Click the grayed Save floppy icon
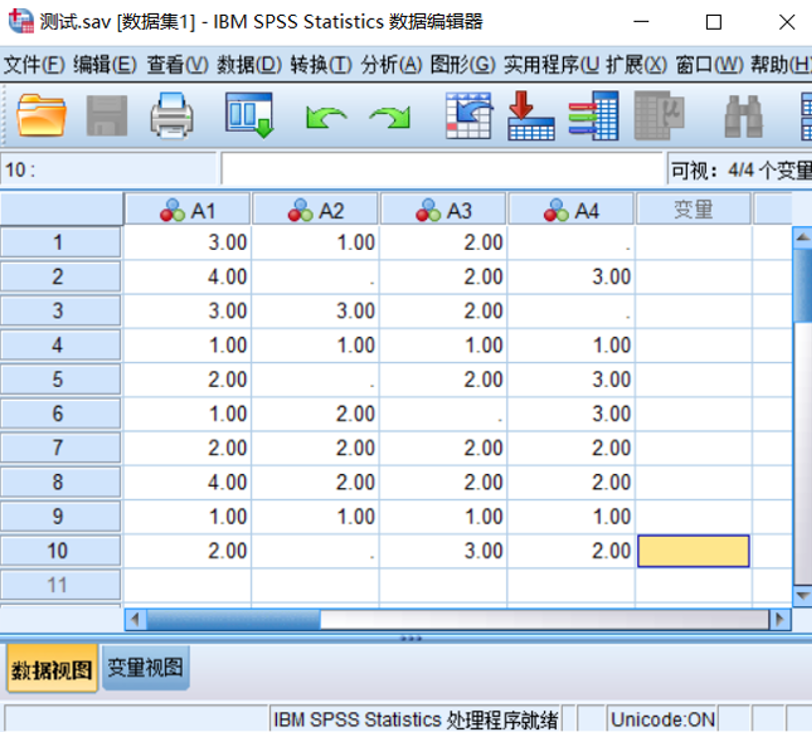The height and width of the screenshot is (732, 812). (x=107, y=115)
